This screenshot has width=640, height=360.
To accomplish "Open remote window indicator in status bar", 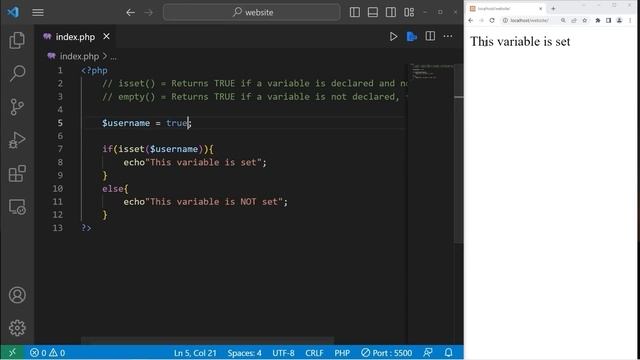I will [12, 353].
